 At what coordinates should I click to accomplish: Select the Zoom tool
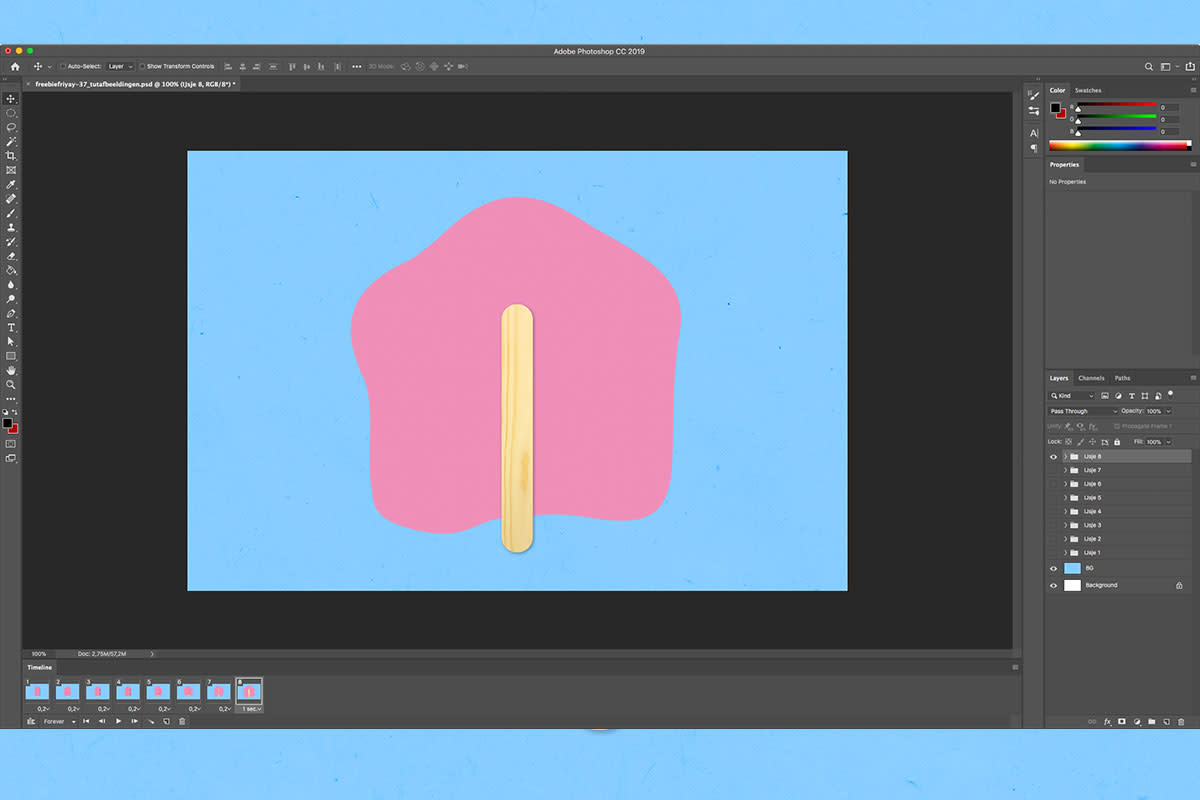tap(11, 384)
